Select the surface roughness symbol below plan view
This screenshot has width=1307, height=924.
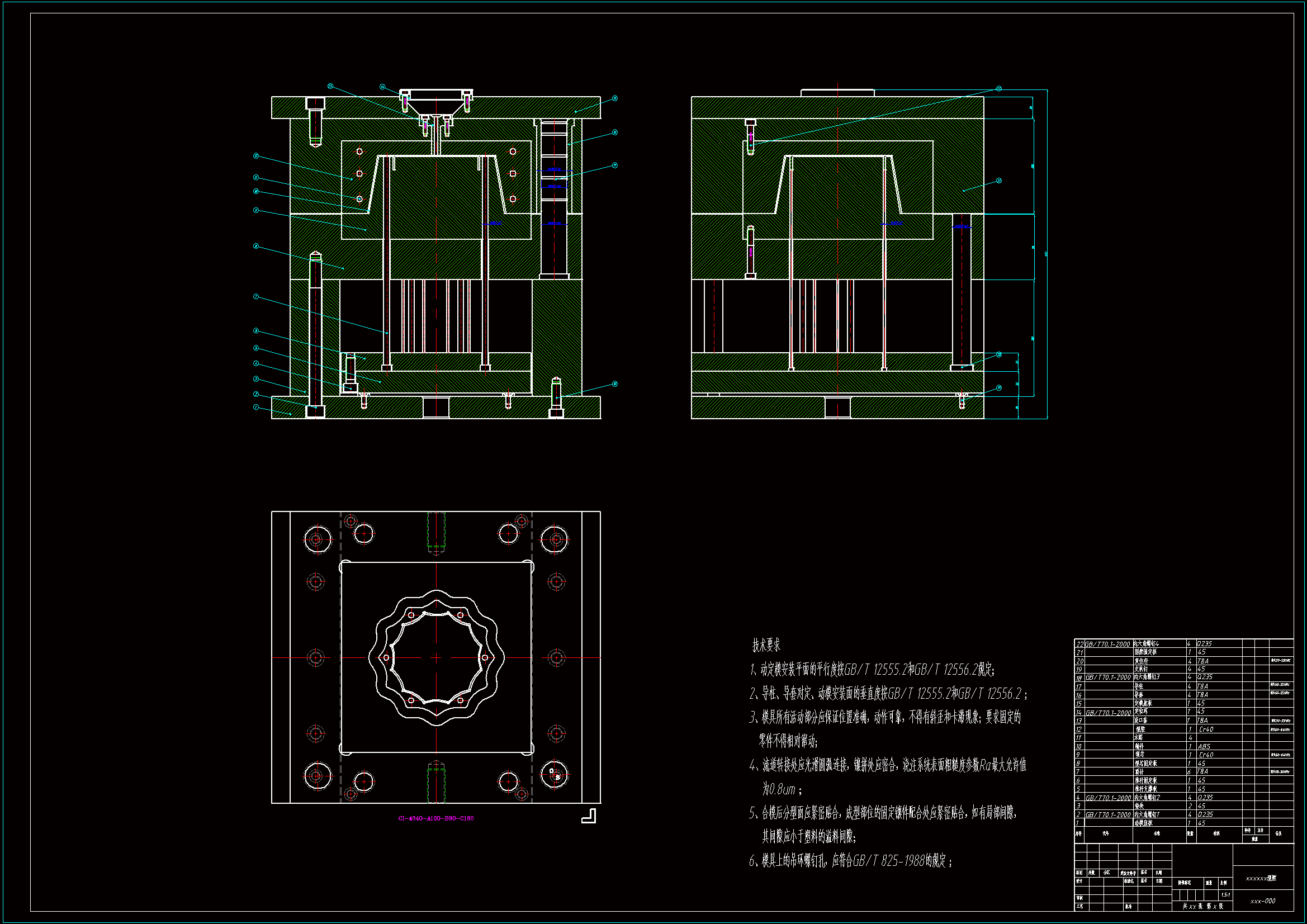(x=589, y=816)
